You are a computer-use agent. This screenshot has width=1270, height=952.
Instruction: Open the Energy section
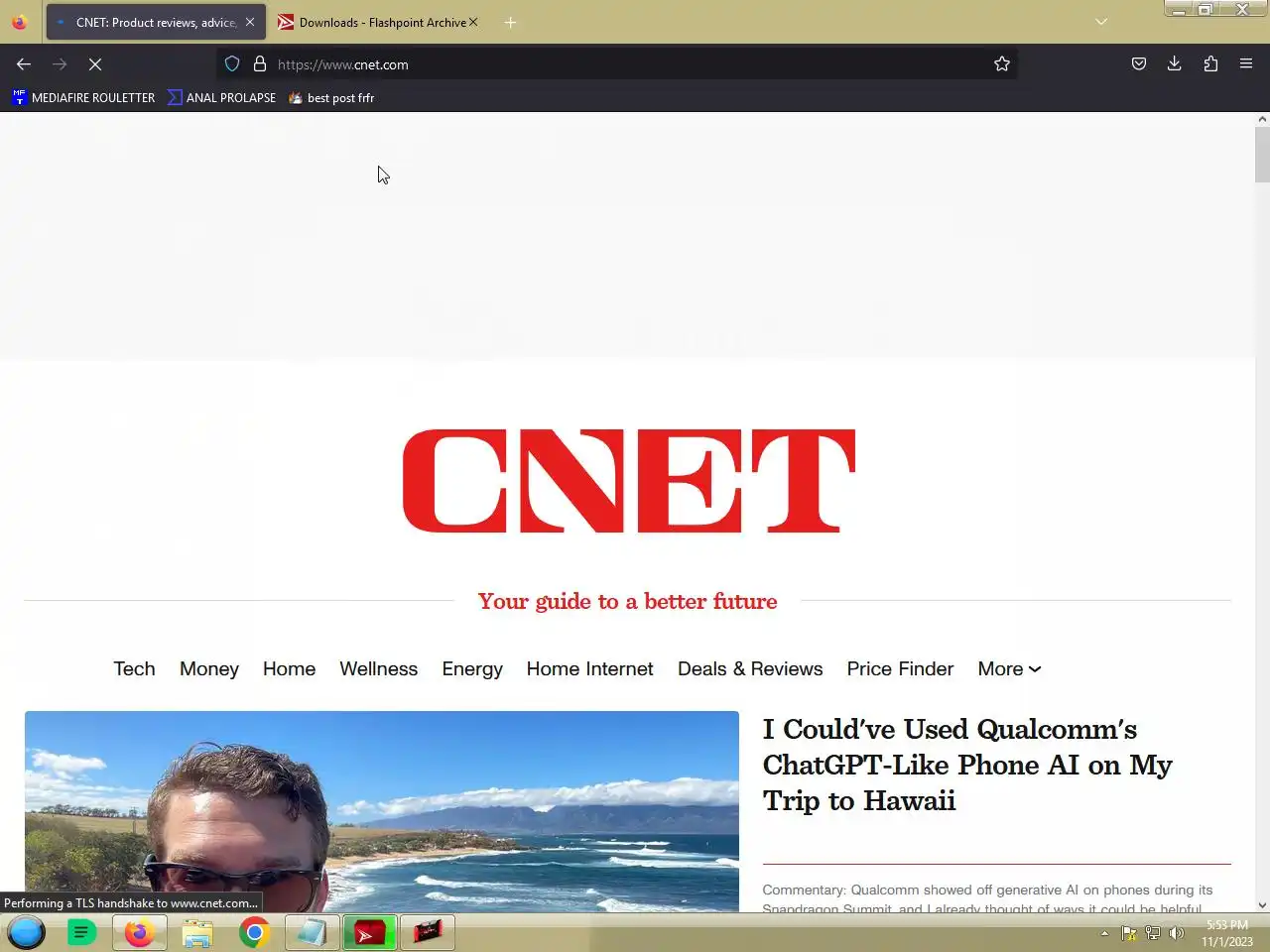pyautogui.click(x=472, y=669)
